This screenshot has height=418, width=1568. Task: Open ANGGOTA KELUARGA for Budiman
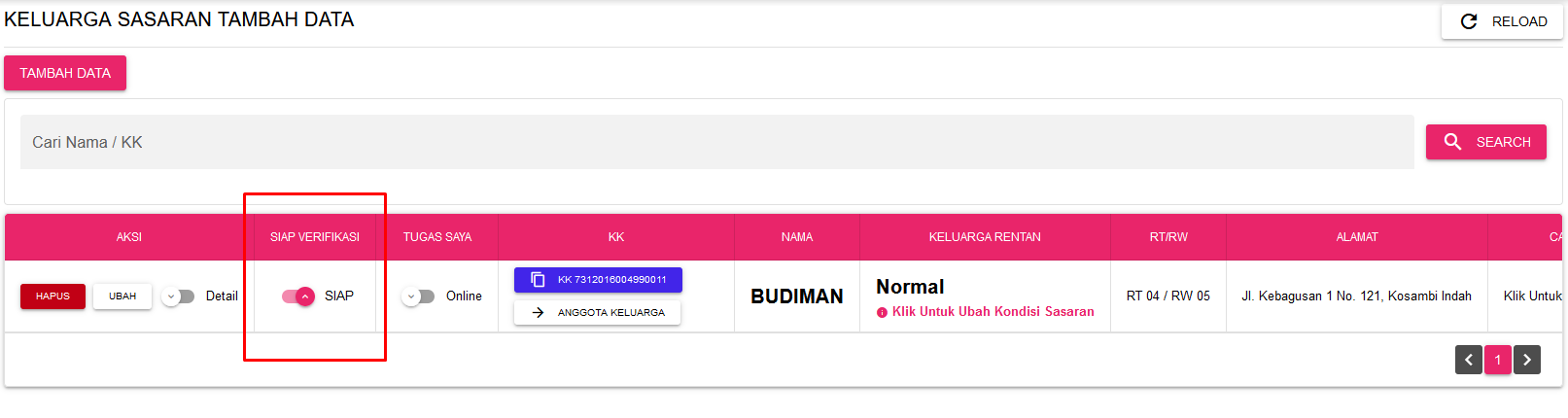click(x=597, y=313)
